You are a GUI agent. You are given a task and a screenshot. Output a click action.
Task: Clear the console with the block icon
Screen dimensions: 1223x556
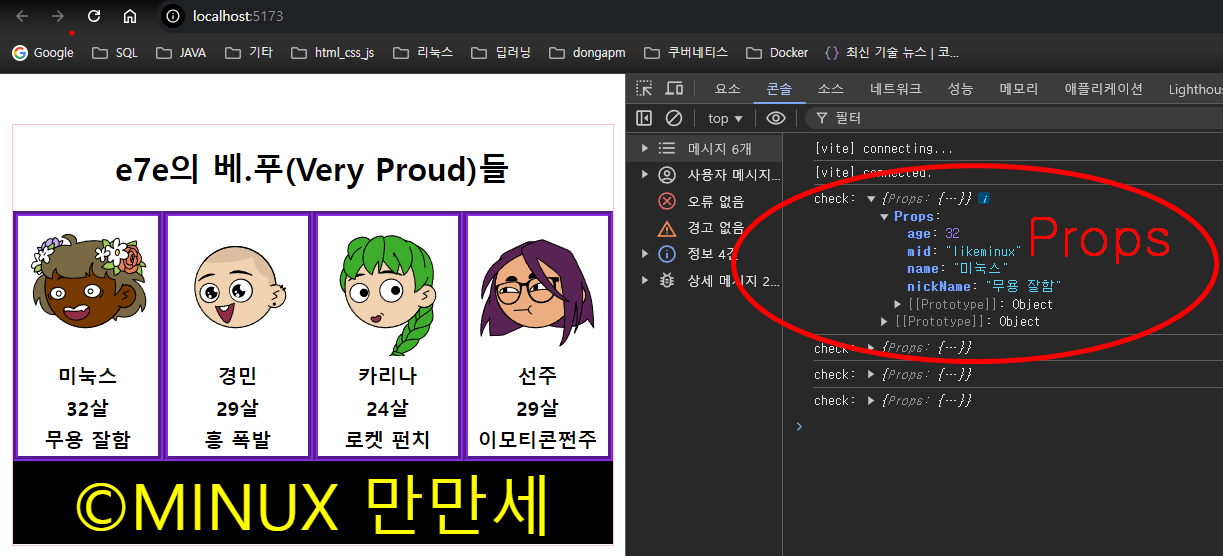coord(674,118)
